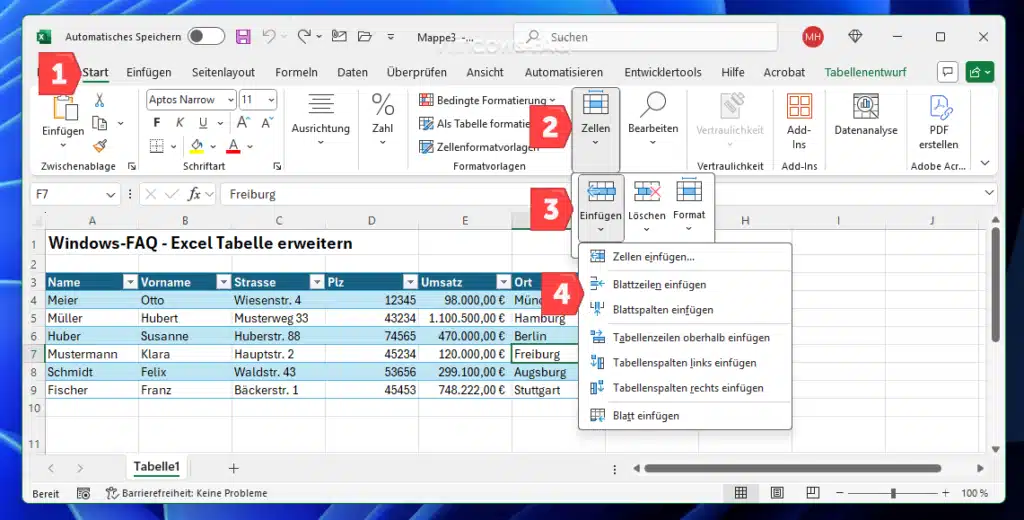Increase font size with the larger A
Screen dimensions: 1024x520
pos(243,123)
